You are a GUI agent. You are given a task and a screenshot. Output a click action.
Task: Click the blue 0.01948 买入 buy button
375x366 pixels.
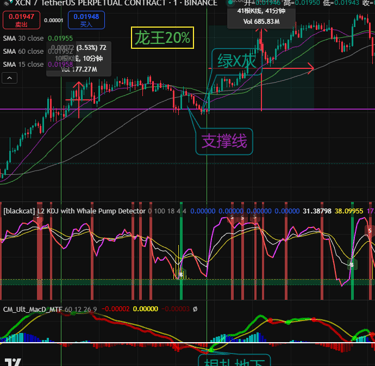point(86,20)
